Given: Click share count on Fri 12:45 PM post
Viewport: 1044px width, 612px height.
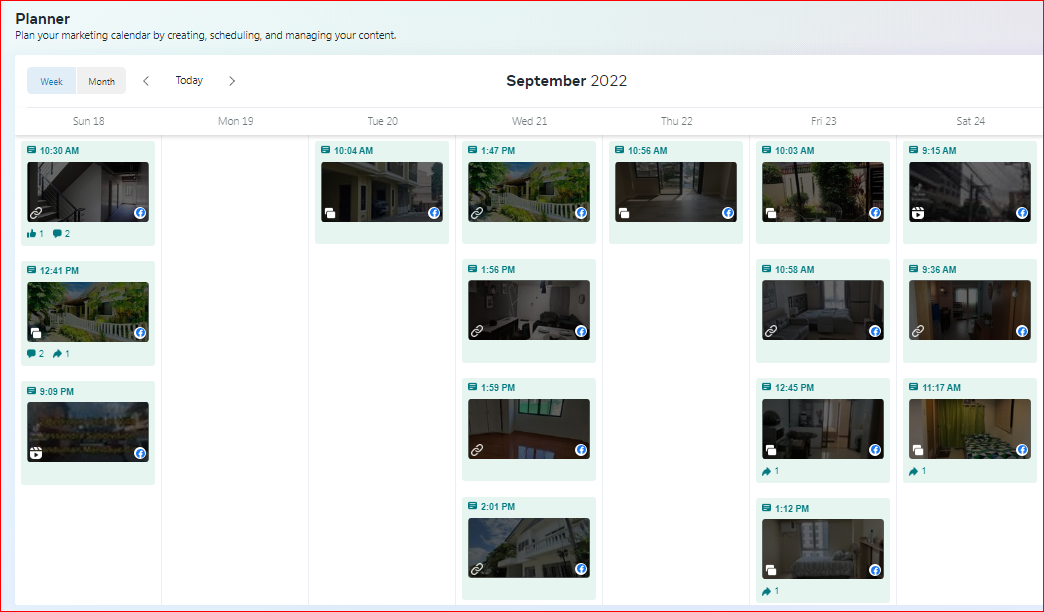Looking at the screenshot, I should tap(770, 471).
